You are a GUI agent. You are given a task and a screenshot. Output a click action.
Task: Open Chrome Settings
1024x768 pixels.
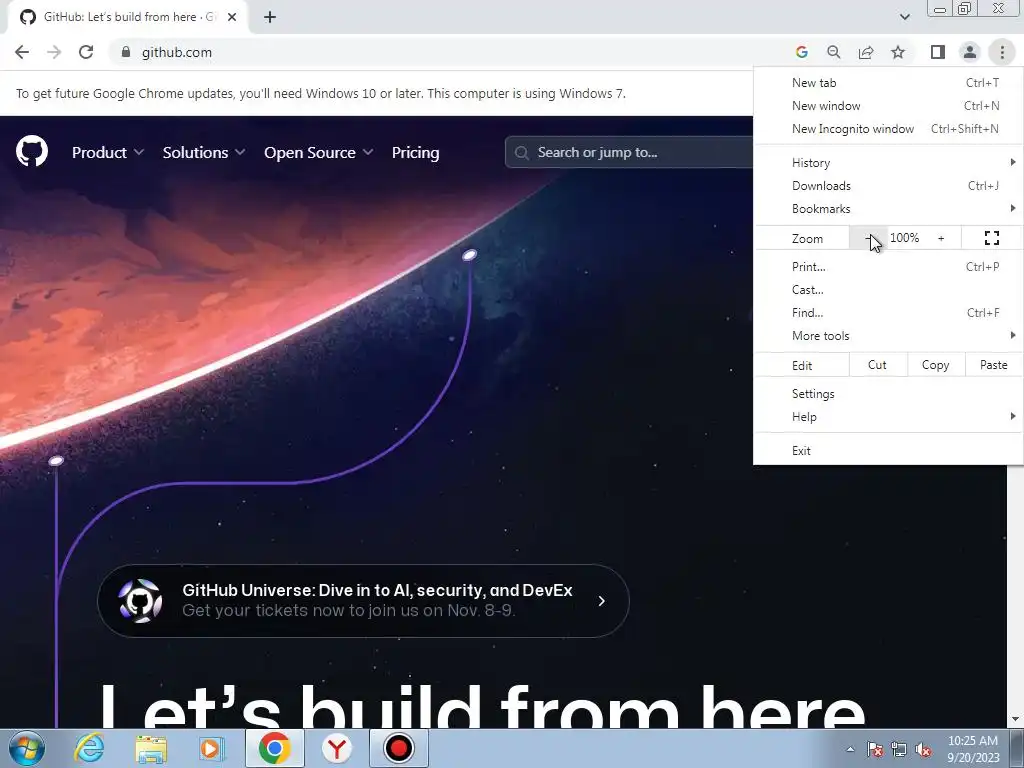click(888, 394)
